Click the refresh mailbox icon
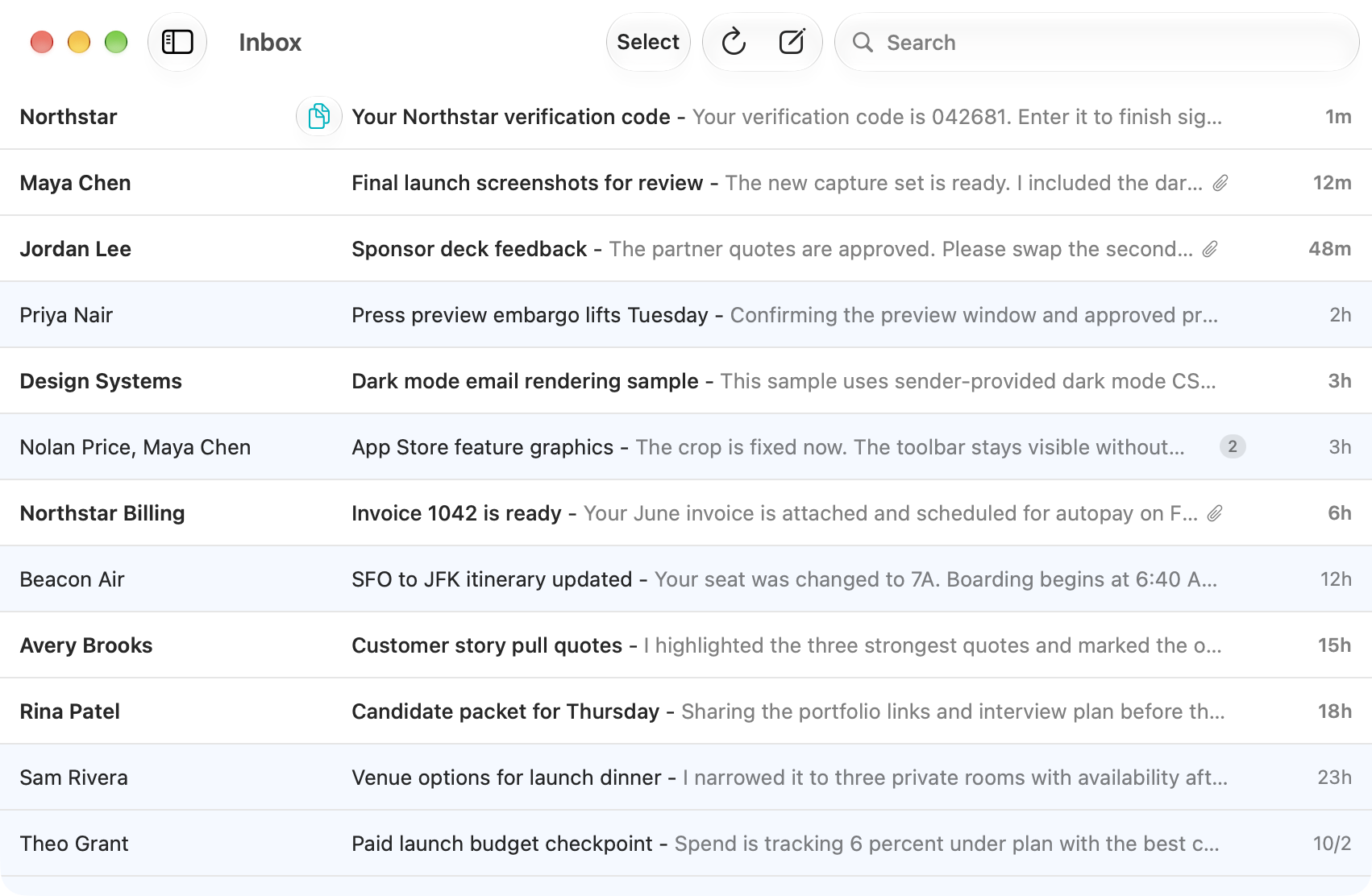Screen dimensions: 1372x896 click(734, 42)
